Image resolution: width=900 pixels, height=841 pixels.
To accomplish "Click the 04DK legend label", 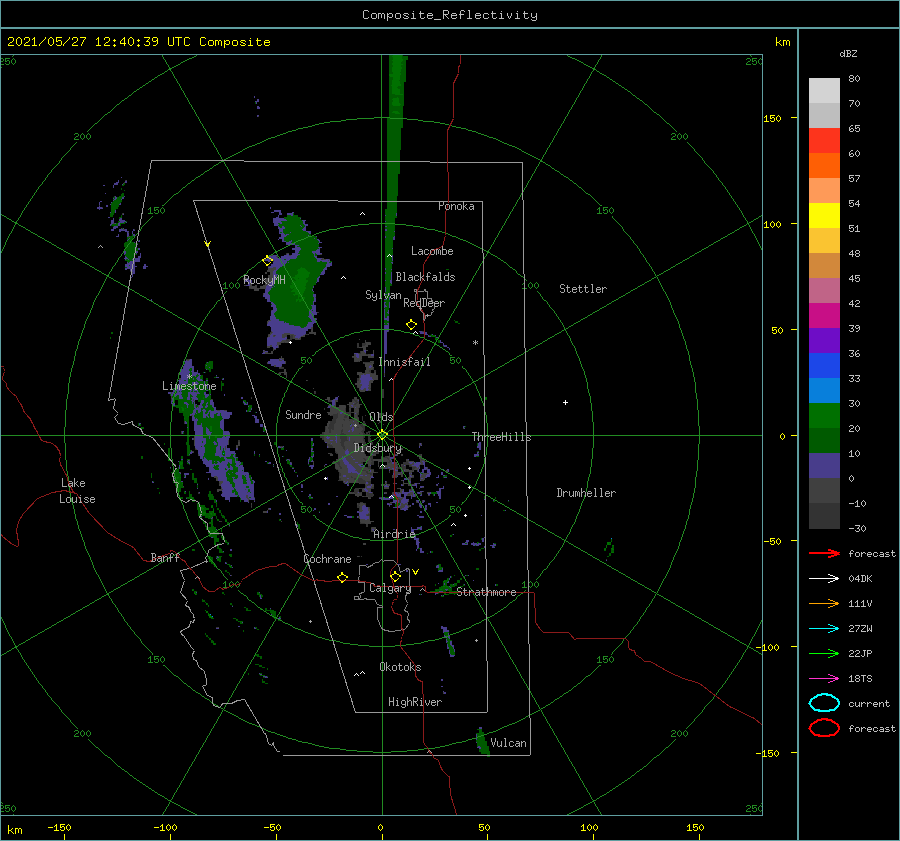I will pyautogui.click(x=860, y=578).
